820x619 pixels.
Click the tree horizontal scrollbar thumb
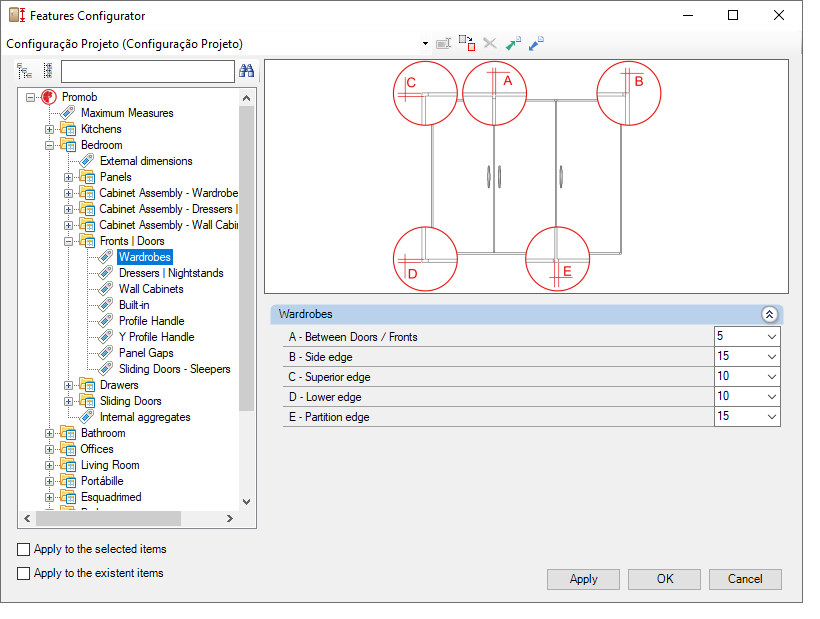point(108,519)
